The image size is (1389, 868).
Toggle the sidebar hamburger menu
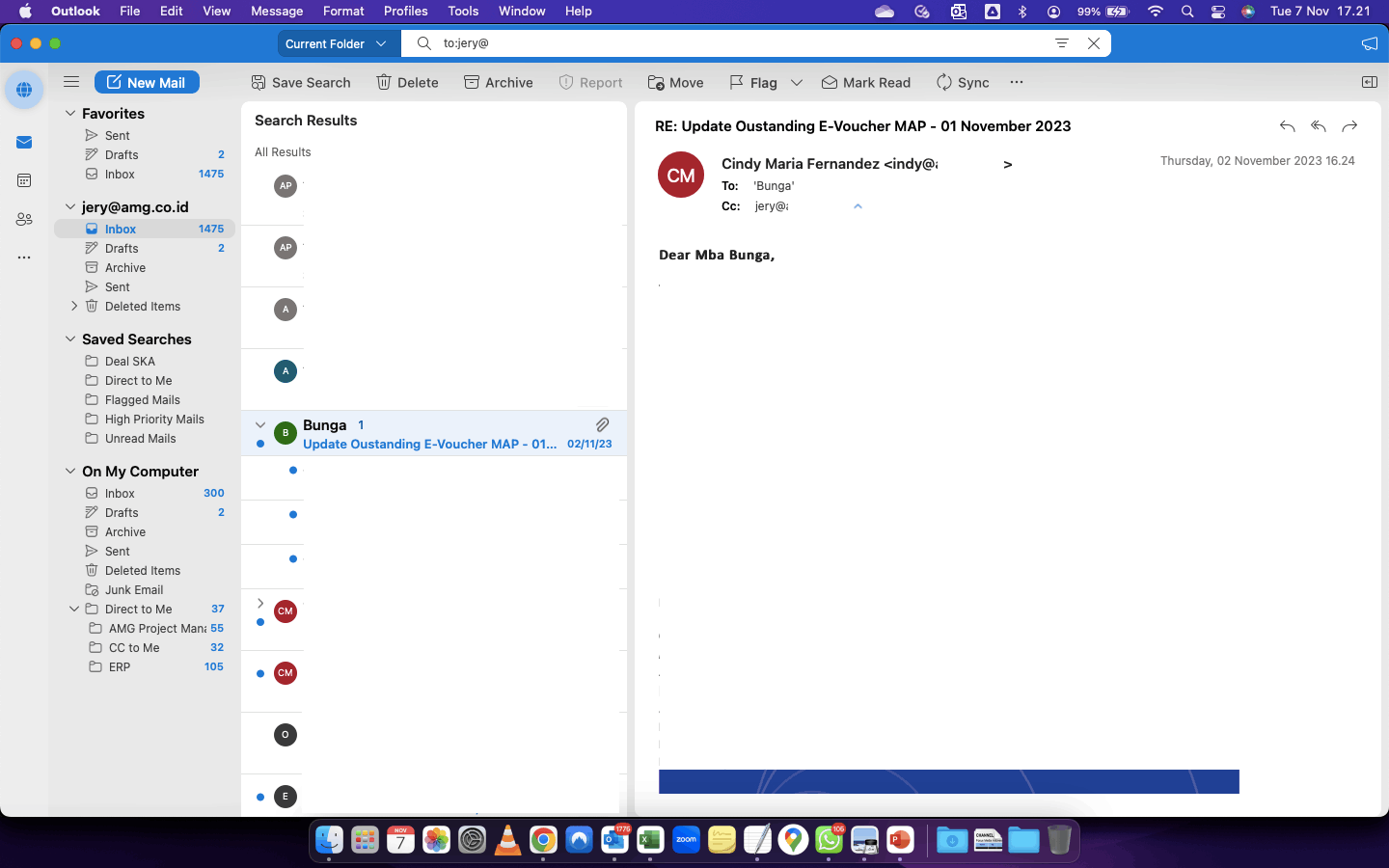pyautogui.click(x=71, y=82)
